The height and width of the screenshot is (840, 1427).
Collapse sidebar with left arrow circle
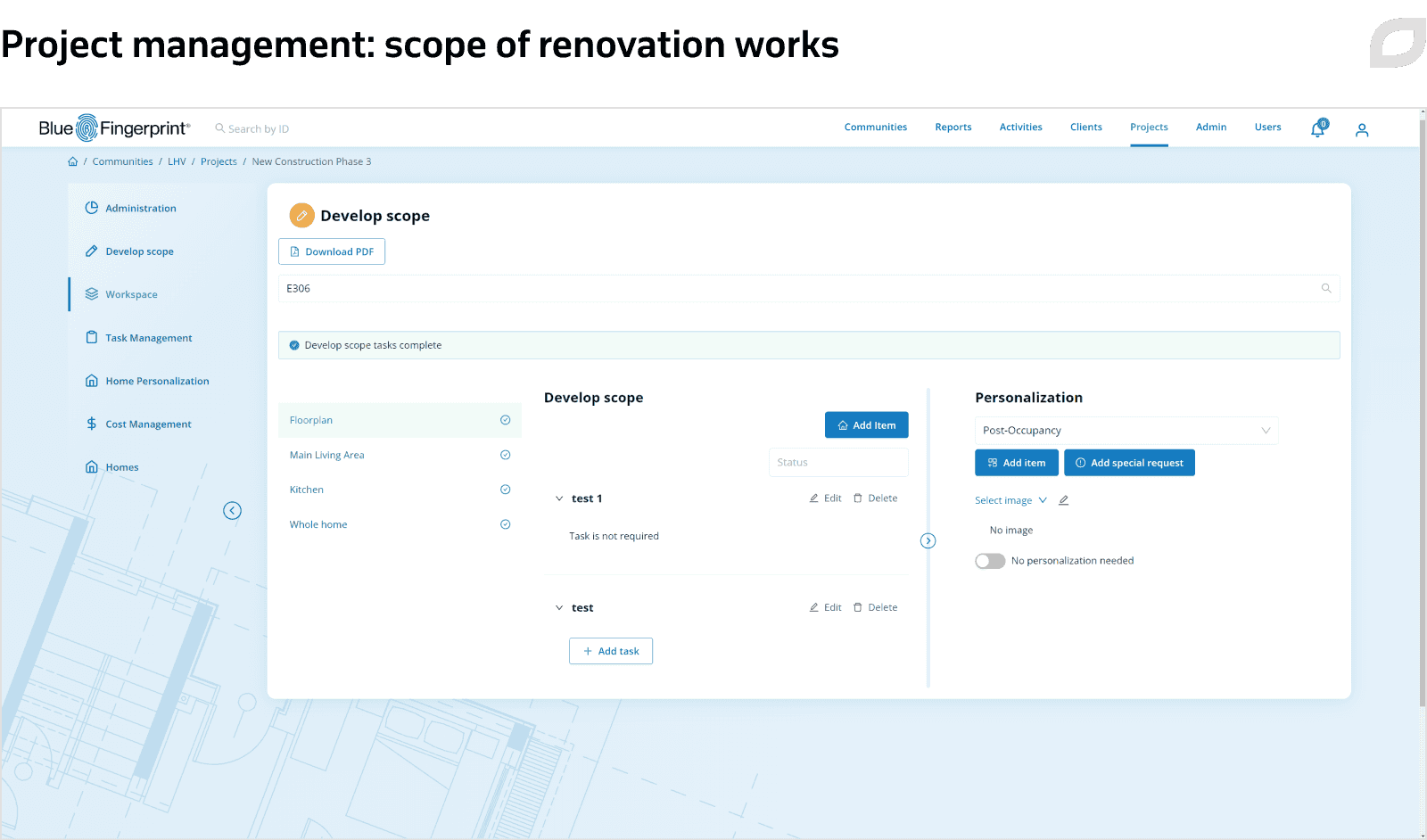pyautogui.click(x=232, y=511)
